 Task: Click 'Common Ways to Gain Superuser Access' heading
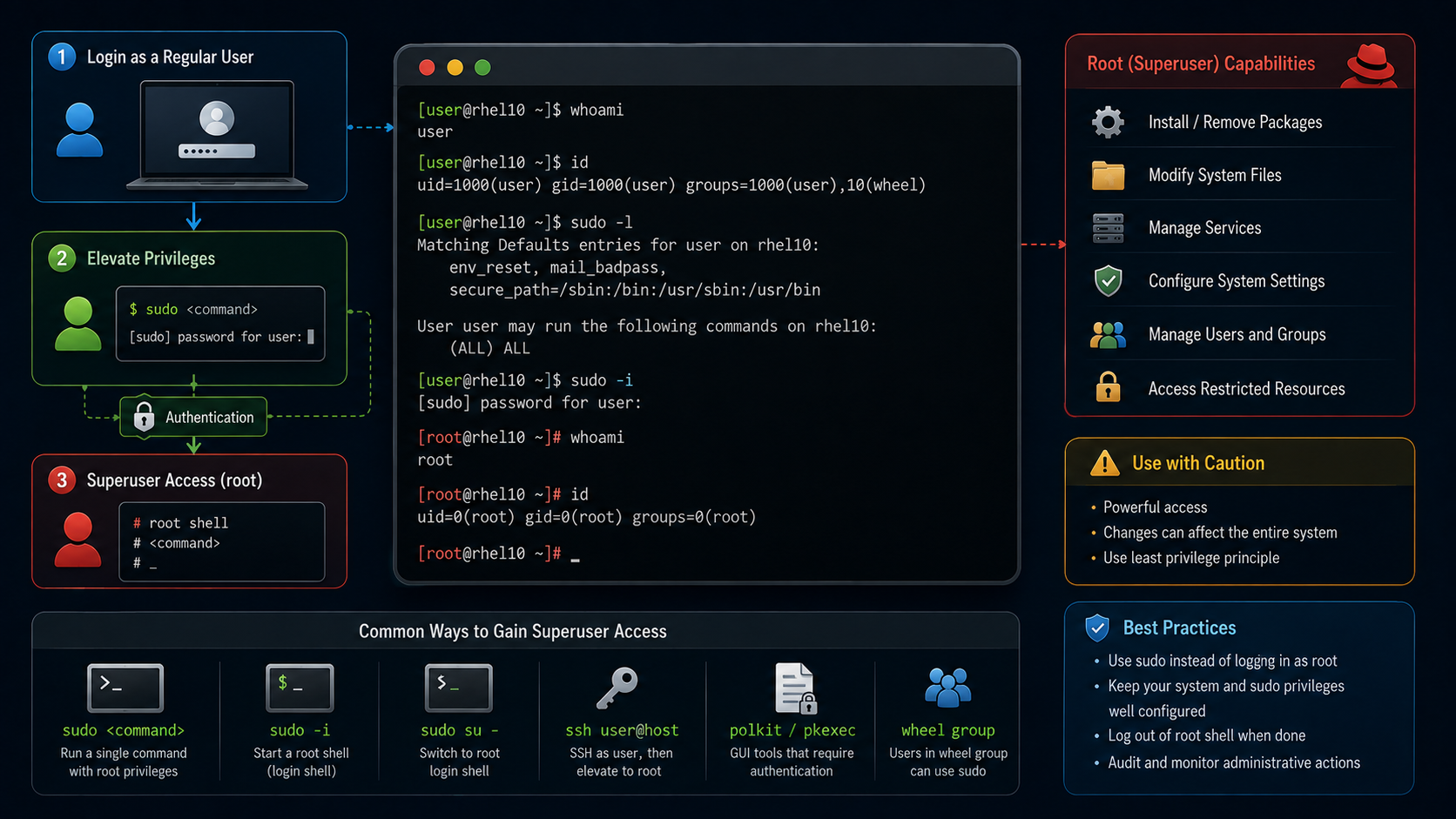513,632
